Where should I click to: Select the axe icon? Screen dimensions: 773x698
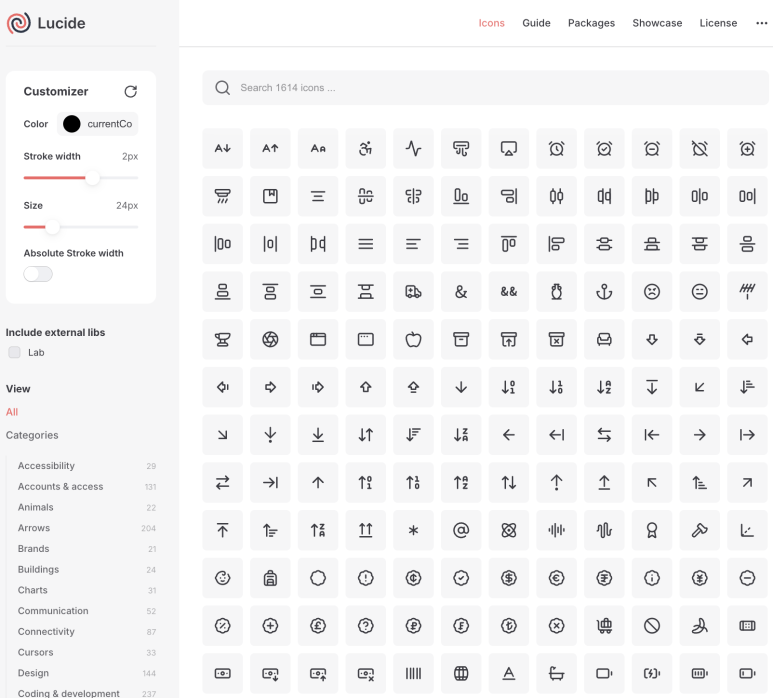click(x=700, y=530)
